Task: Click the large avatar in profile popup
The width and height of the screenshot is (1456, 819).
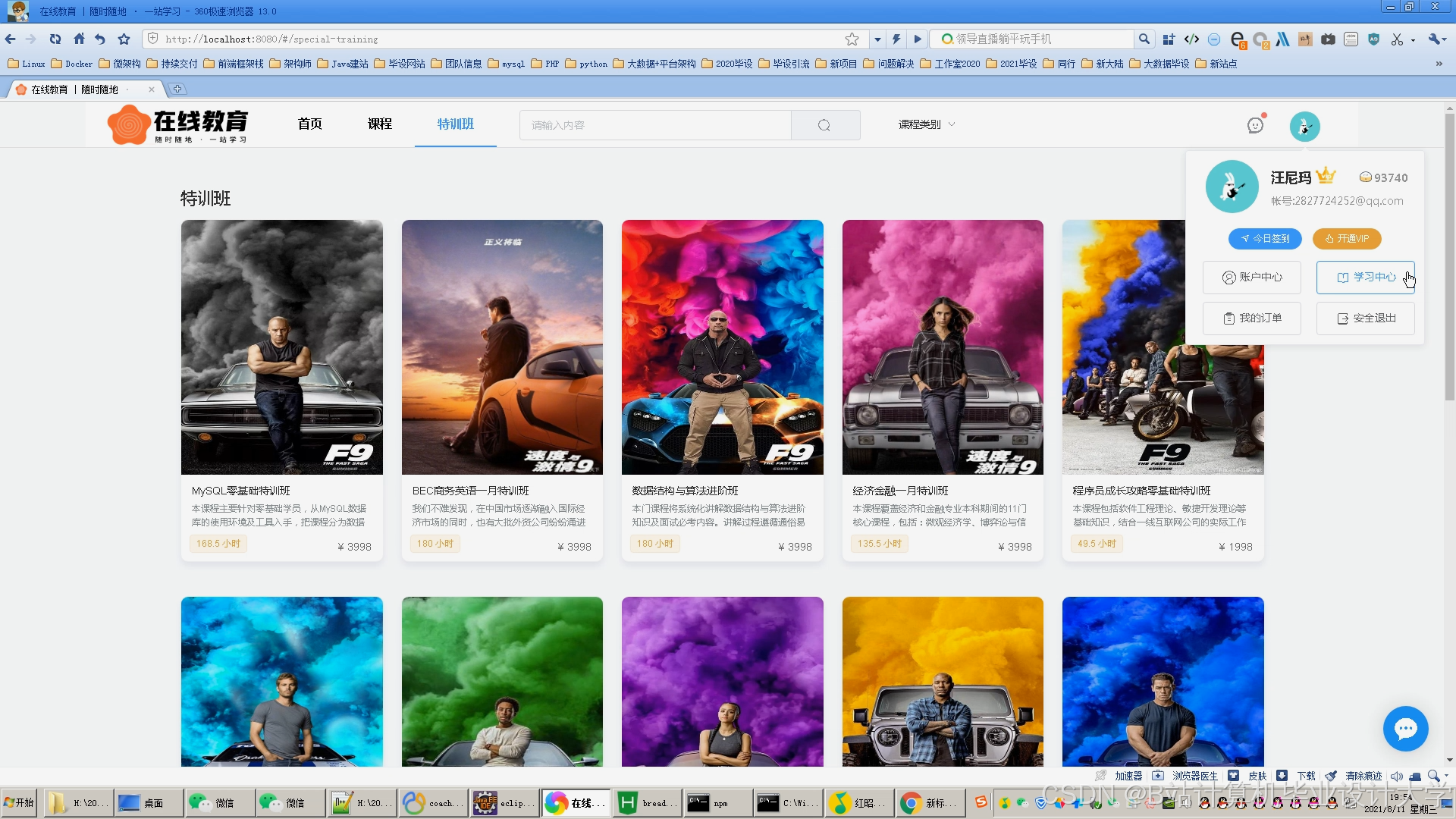Action: (1232, 187)
